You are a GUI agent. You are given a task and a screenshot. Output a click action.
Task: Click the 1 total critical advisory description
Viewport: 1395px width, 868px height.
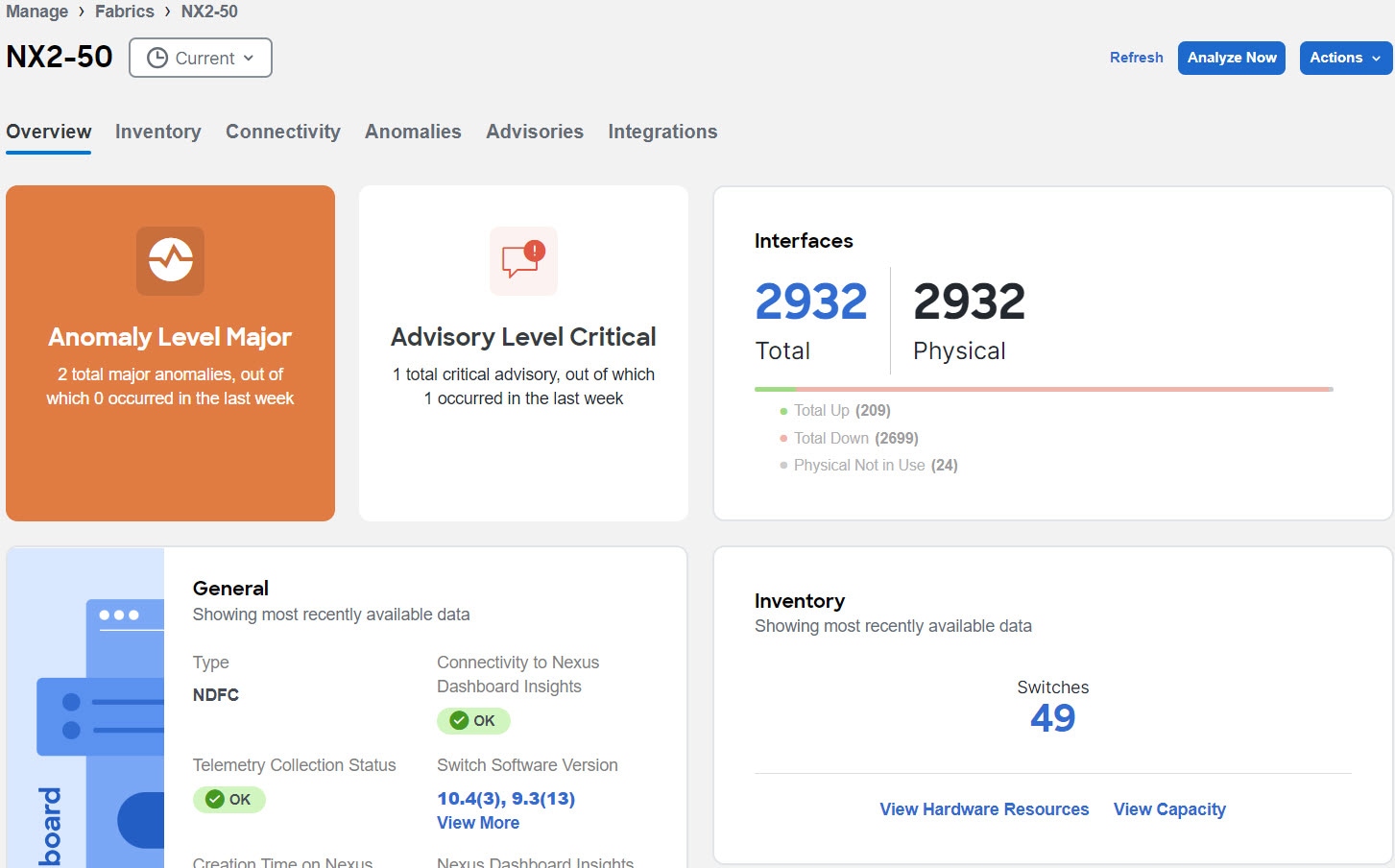(523, 386)
